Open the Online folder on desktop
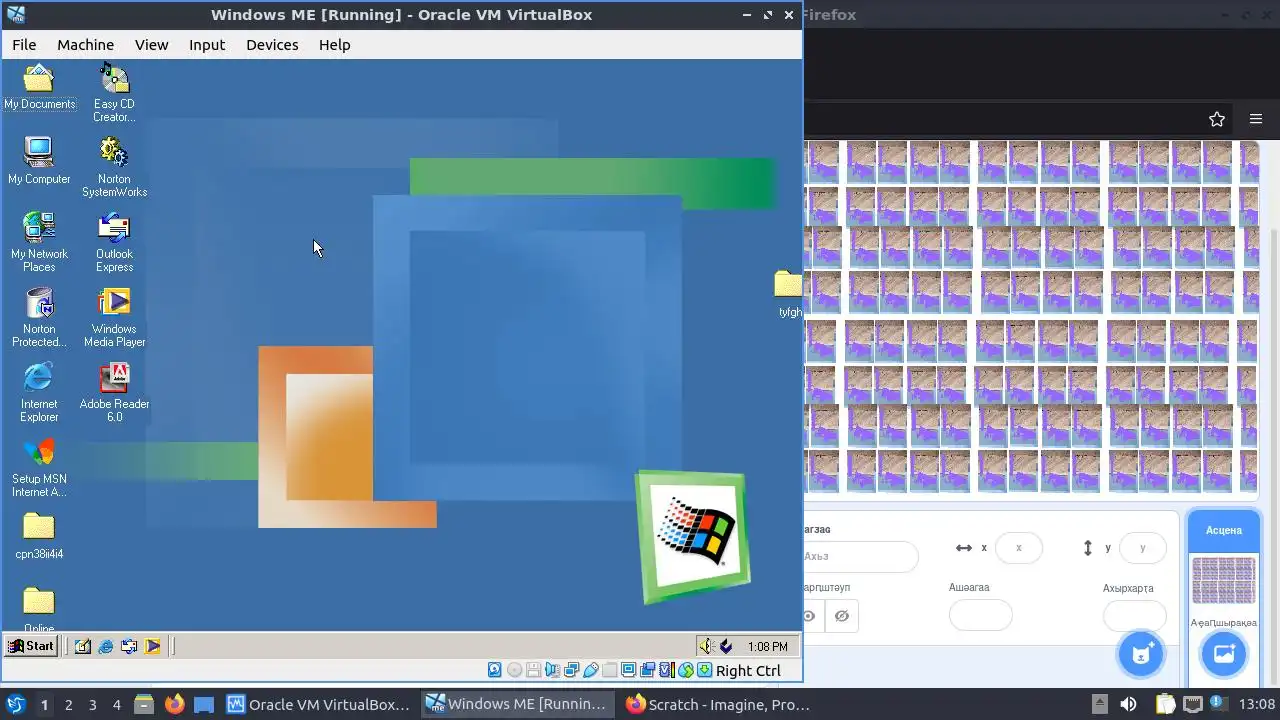 click(x=39, y=609)
